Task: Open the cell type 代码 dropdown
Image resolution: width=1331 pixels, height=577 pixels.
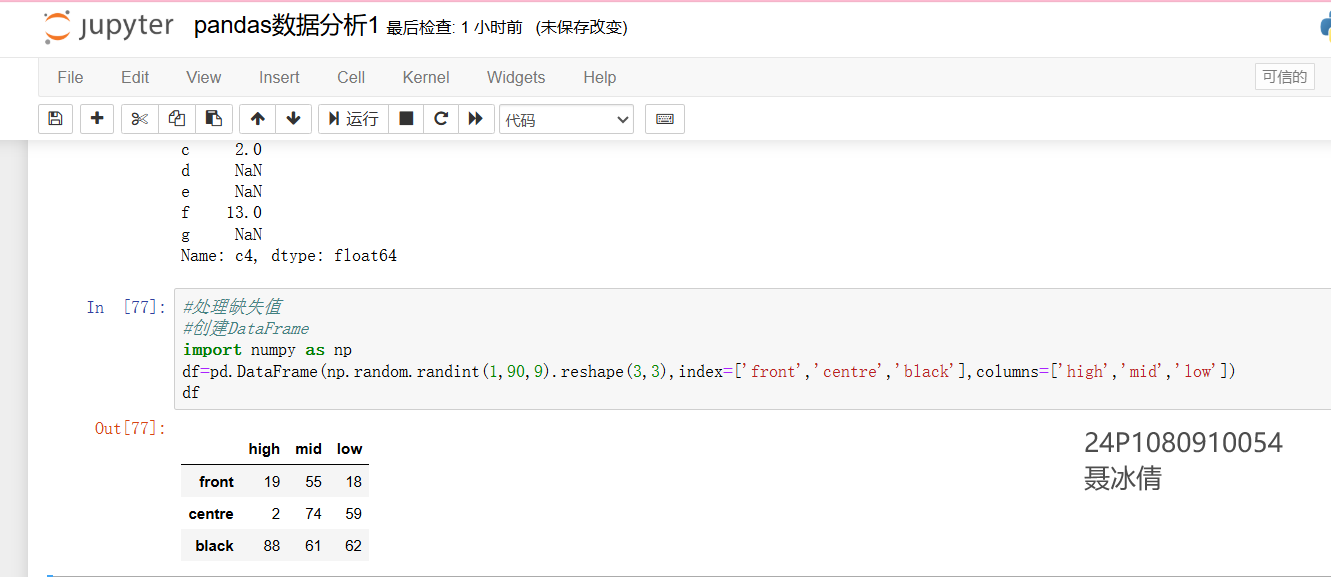Action: coord(567,119)
